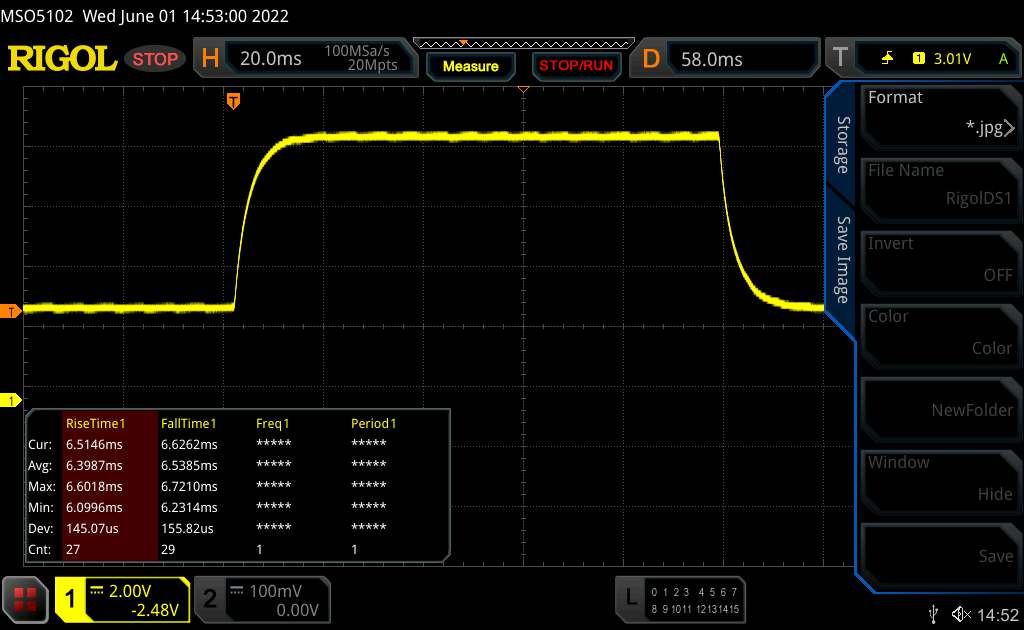Click the FallTime1 count 29

(x=168, y=549)
